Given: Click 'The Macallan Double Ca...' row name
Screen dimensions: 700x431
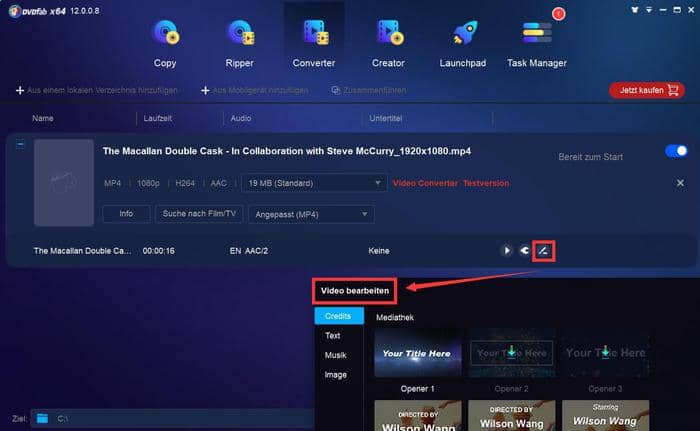Looking at the screenshot, I should tap(83, 251).
